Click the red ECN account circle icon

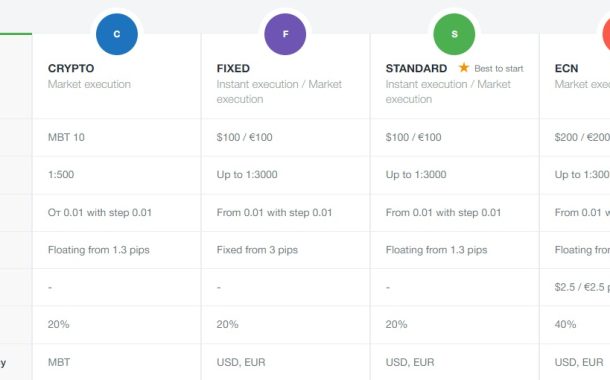click(606, 34)
